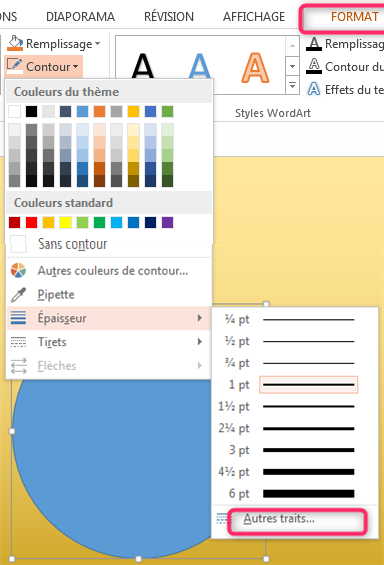The image size is (384, 565).
Task: Set line weight to 4½ pt
Action: click(295, 472)
